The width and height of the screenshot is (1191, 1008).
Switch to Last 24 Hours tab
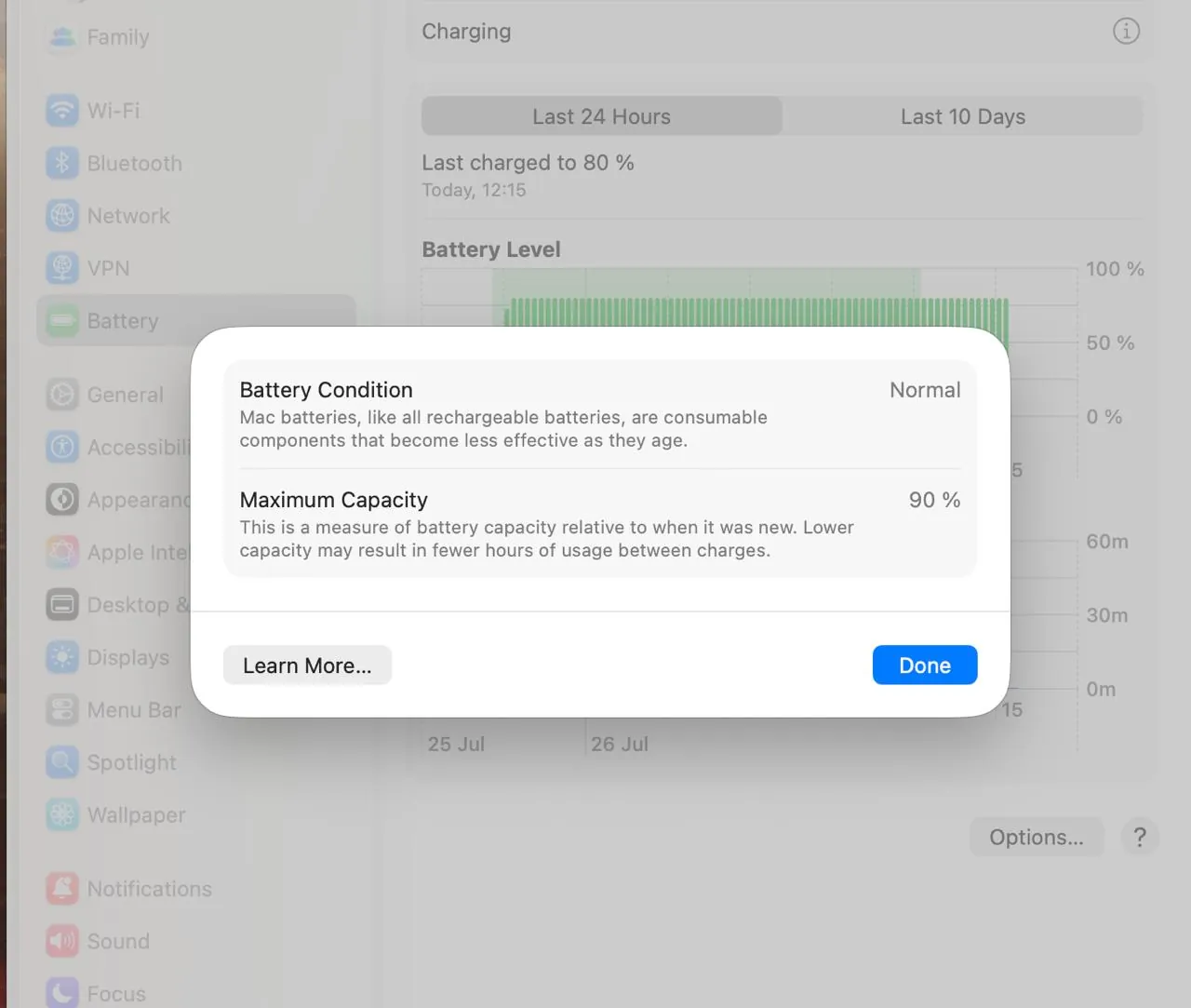[601, 116]
